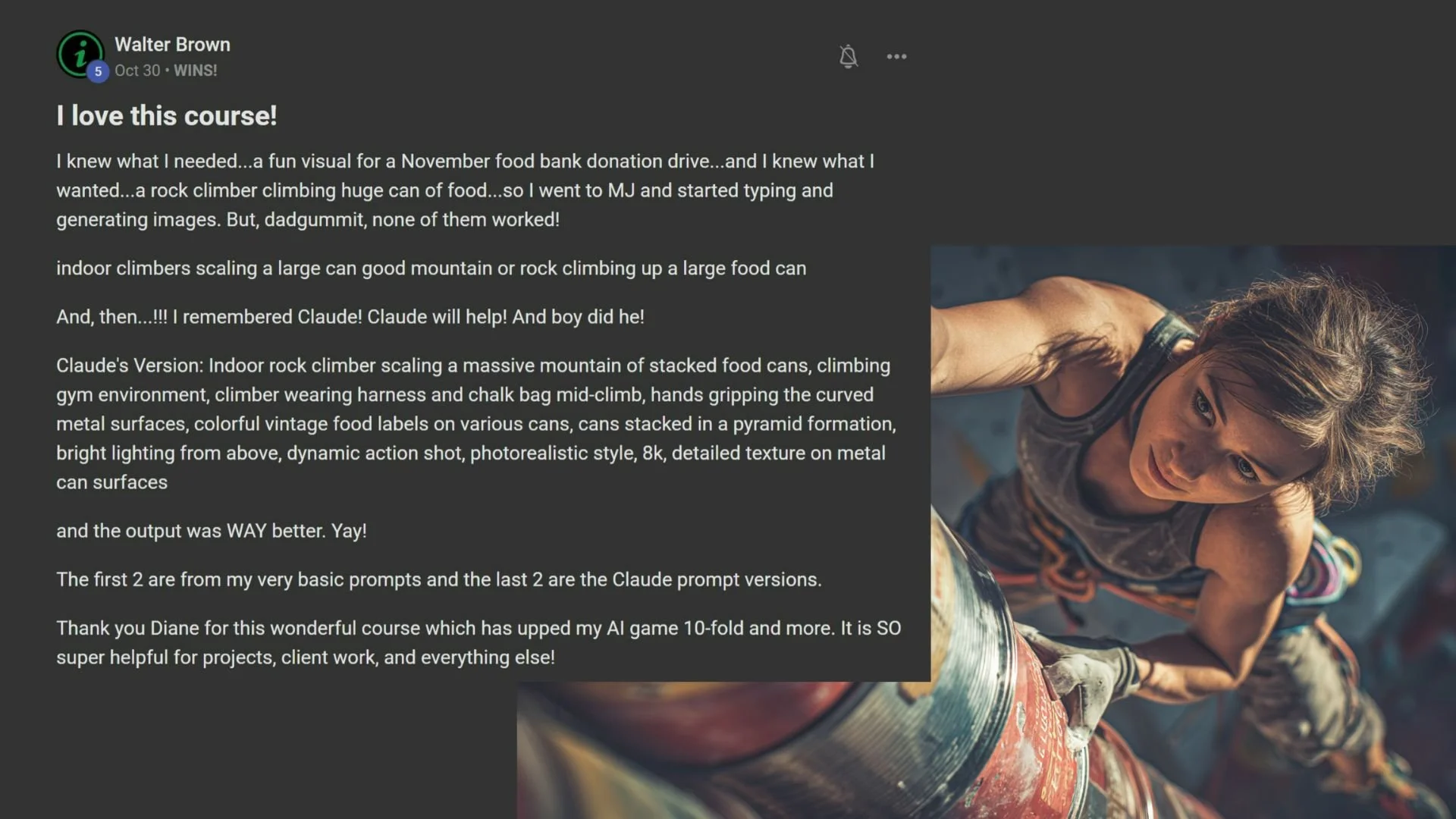Click the paragraph starting I knew what I needed
This screenshot has height=819, width=1456.
click(x=466, y=190)
